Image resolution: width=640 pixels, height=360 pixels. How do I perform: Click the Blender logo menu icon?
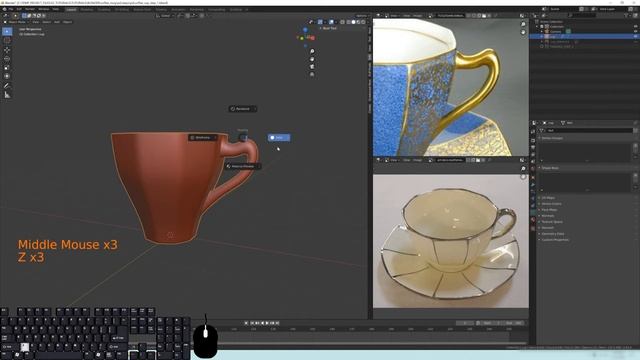4,9
